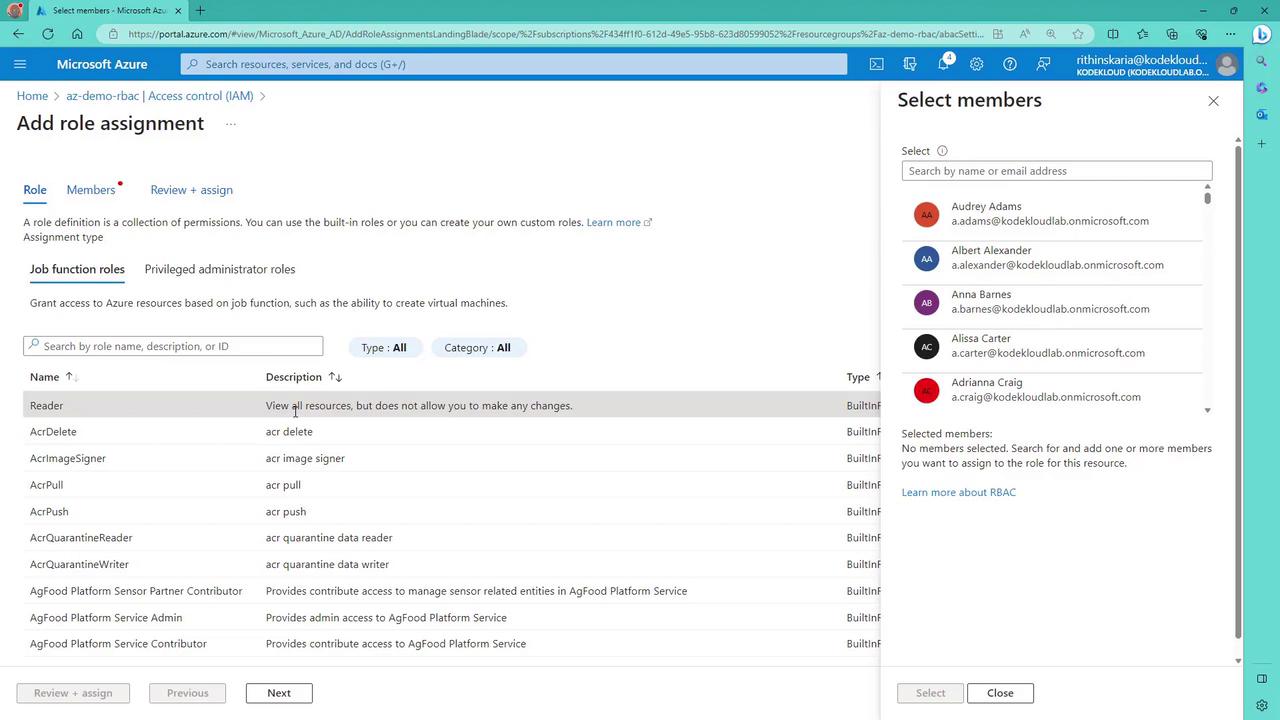
Task: Select the Privileged administrator roles tab
Action: pyautogui.click(x=220, y=269)
